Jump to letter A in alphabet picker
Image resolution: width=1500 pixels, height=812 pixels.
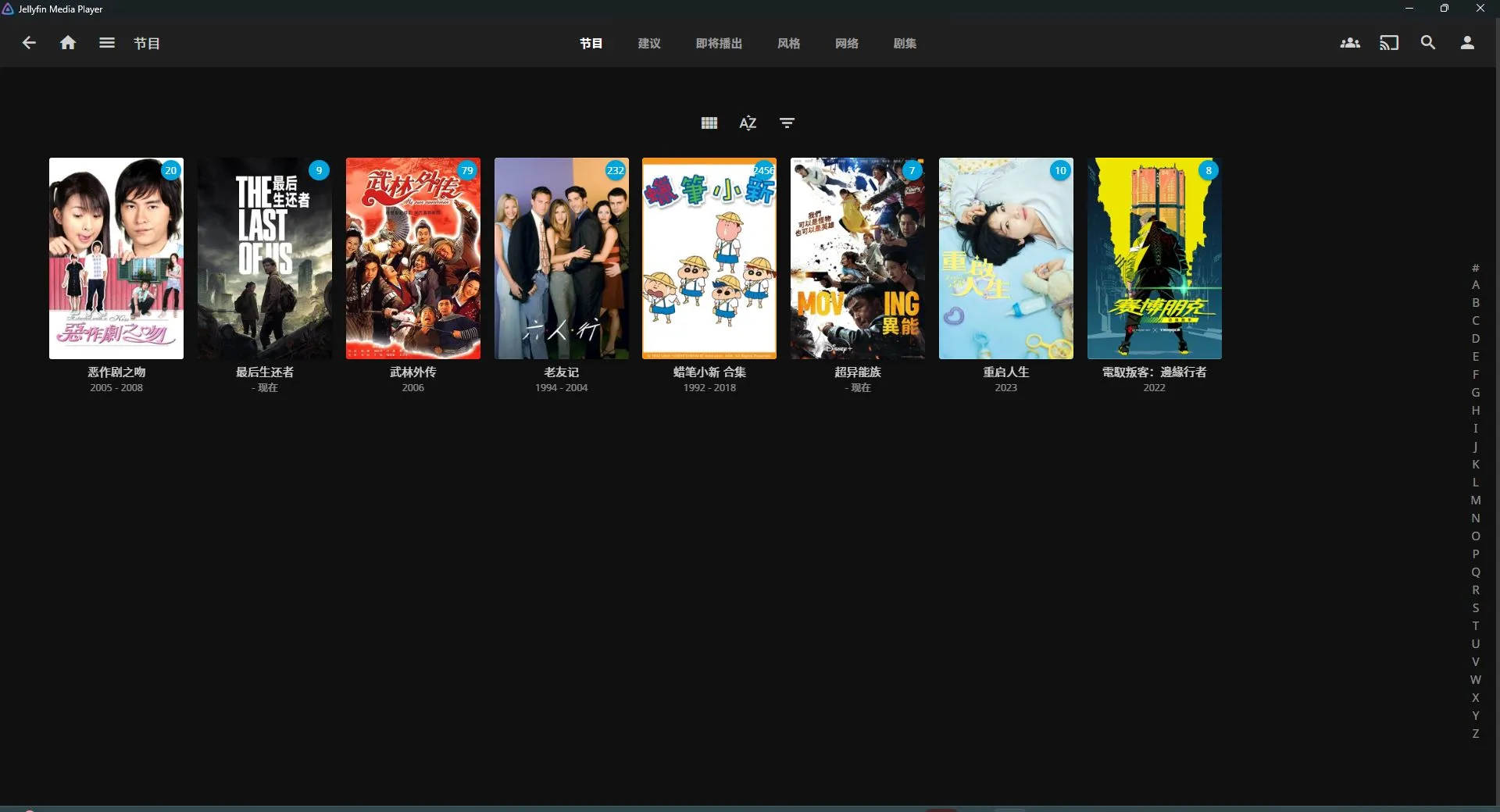point(1476,285)
